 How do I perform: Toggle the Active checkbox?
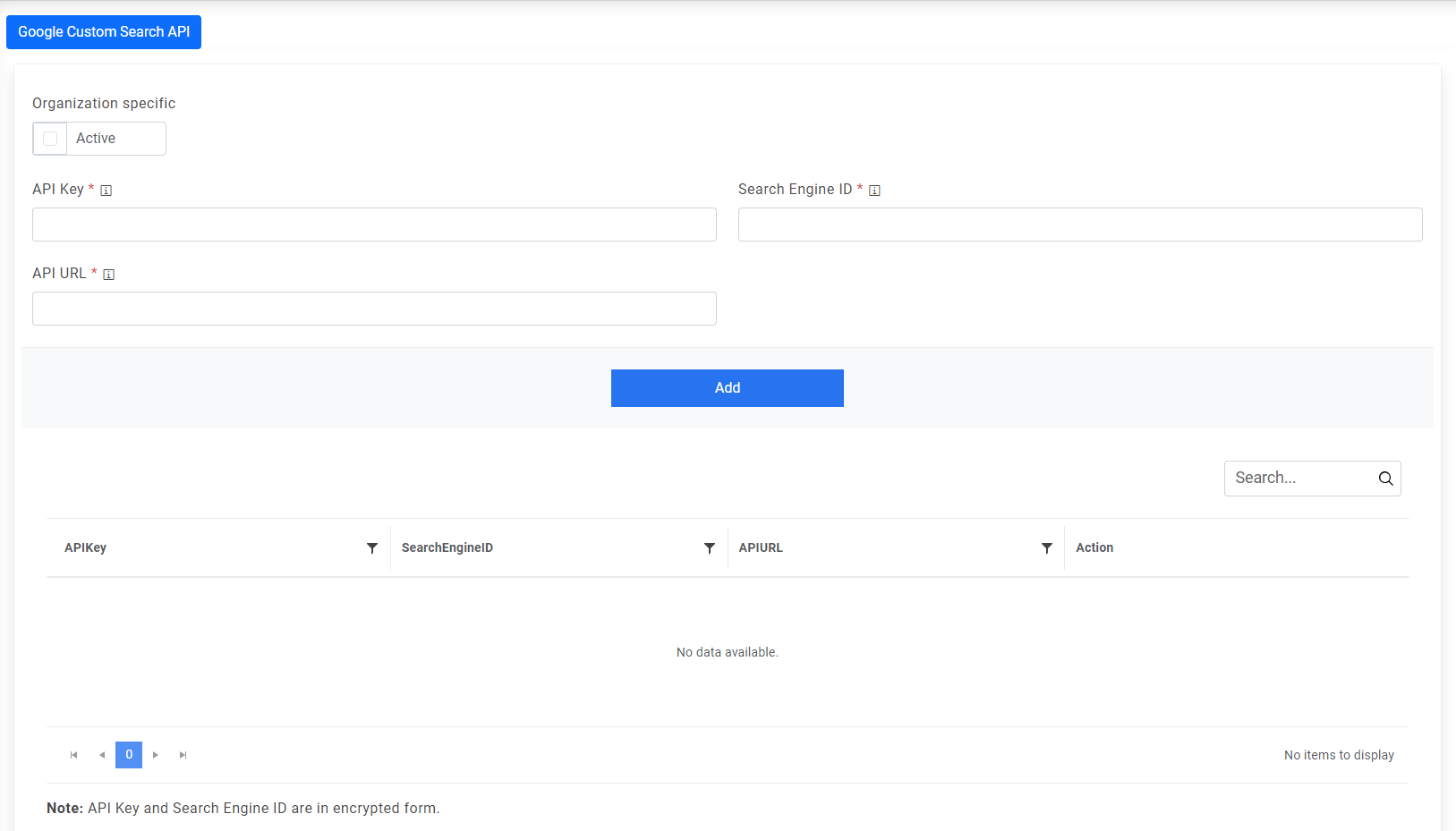[x=50, y=139]
